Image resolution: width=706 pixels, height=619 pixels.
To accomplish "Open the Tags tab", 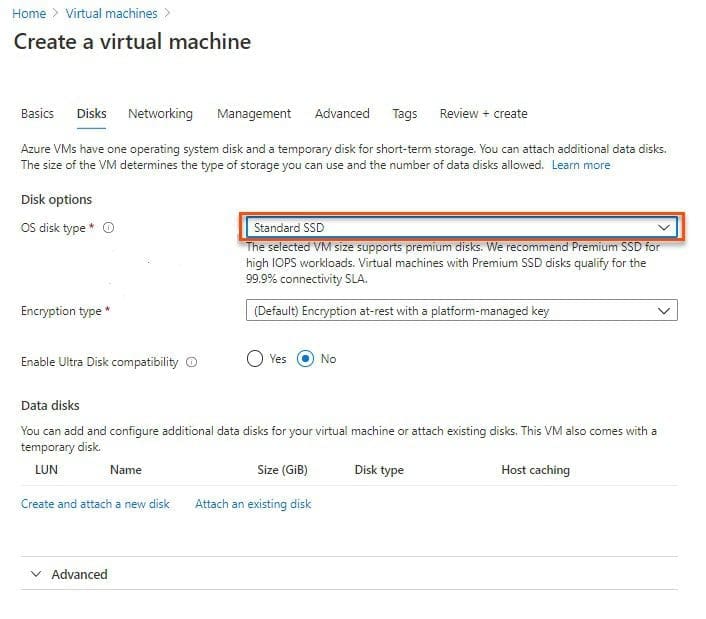I will coord(405,114).
